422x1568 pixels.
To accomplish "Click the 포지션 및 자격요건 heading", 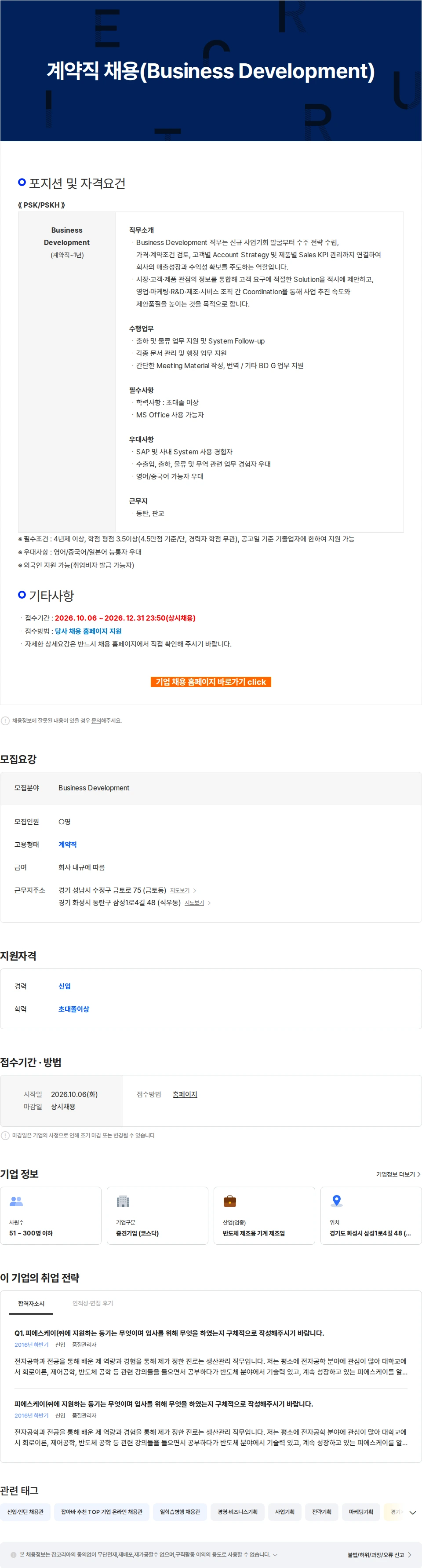I will 77,183.
